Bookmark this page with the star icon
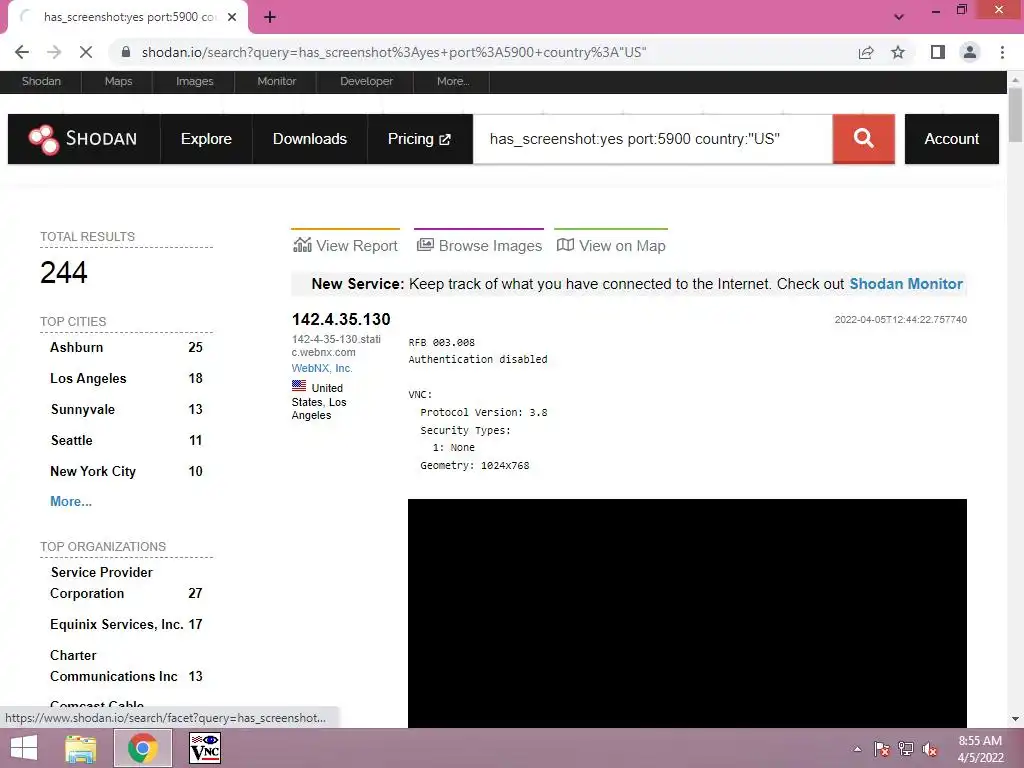The image size is (1024, 768). pyautogui.click(x=899, y=52)
